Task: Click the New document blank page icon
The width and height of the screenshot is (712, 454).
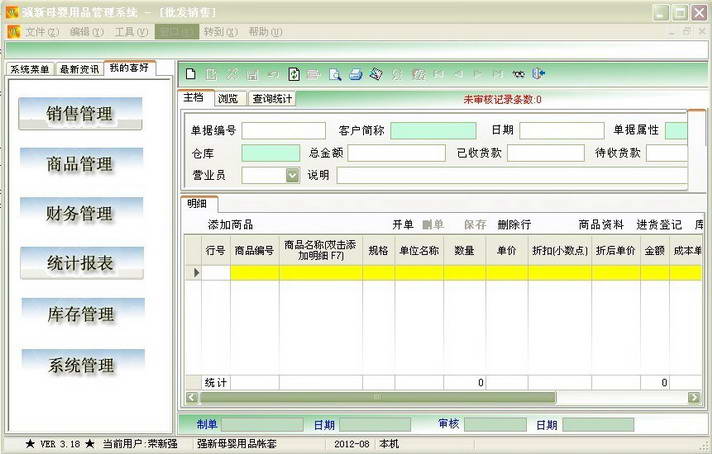Action: click(191, 74)
